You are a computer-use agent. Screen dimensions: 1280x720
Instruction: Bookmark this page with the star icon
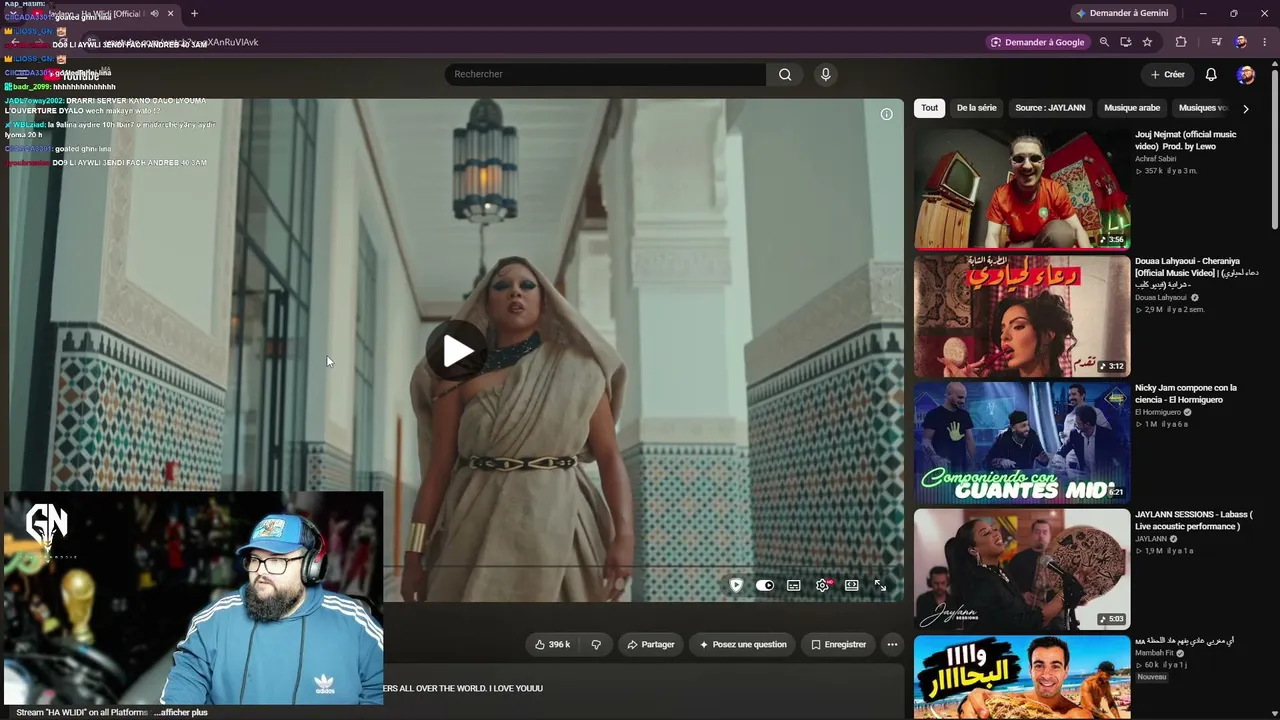point(1147,42)
